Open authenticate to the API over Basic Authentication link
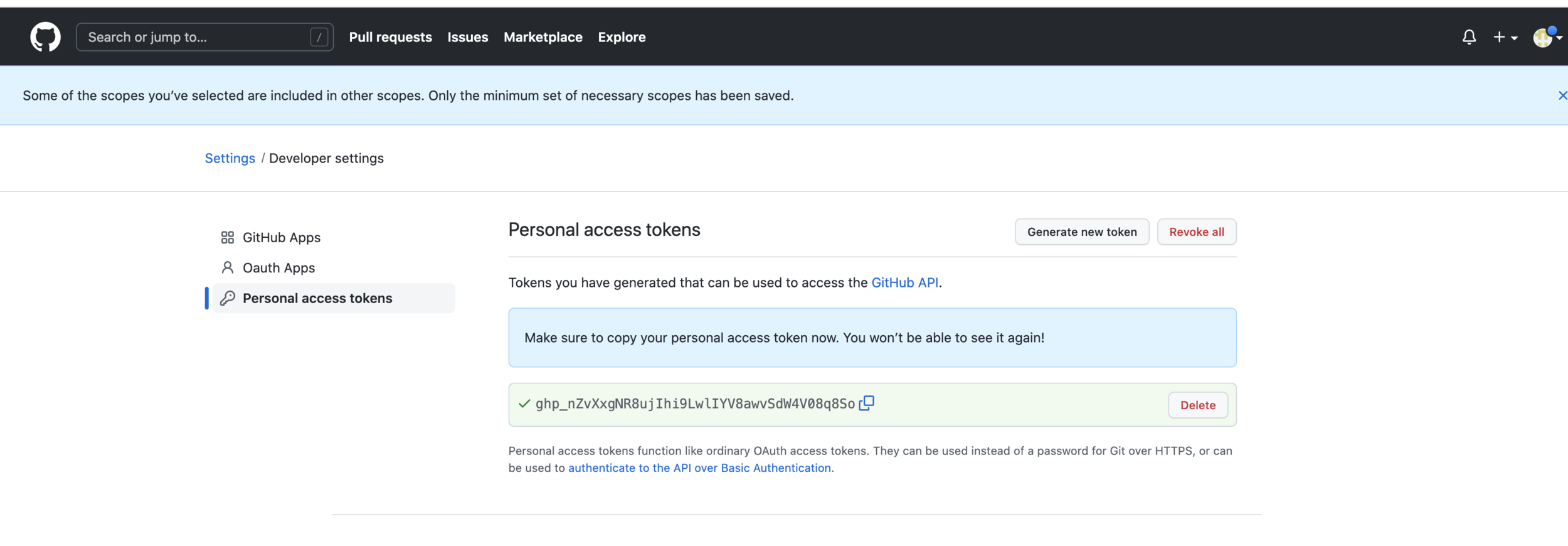 pos(699,468)
